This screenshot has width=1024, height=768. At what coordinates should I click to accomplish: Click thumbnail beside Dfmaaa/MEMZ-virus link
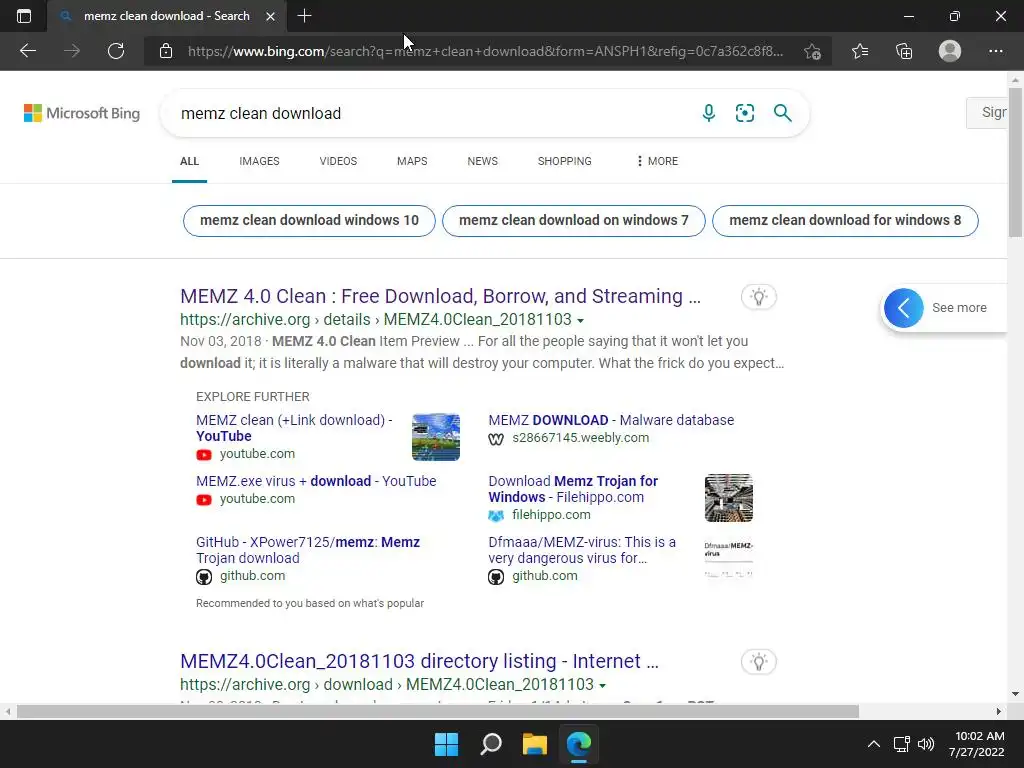click(729, 559)
